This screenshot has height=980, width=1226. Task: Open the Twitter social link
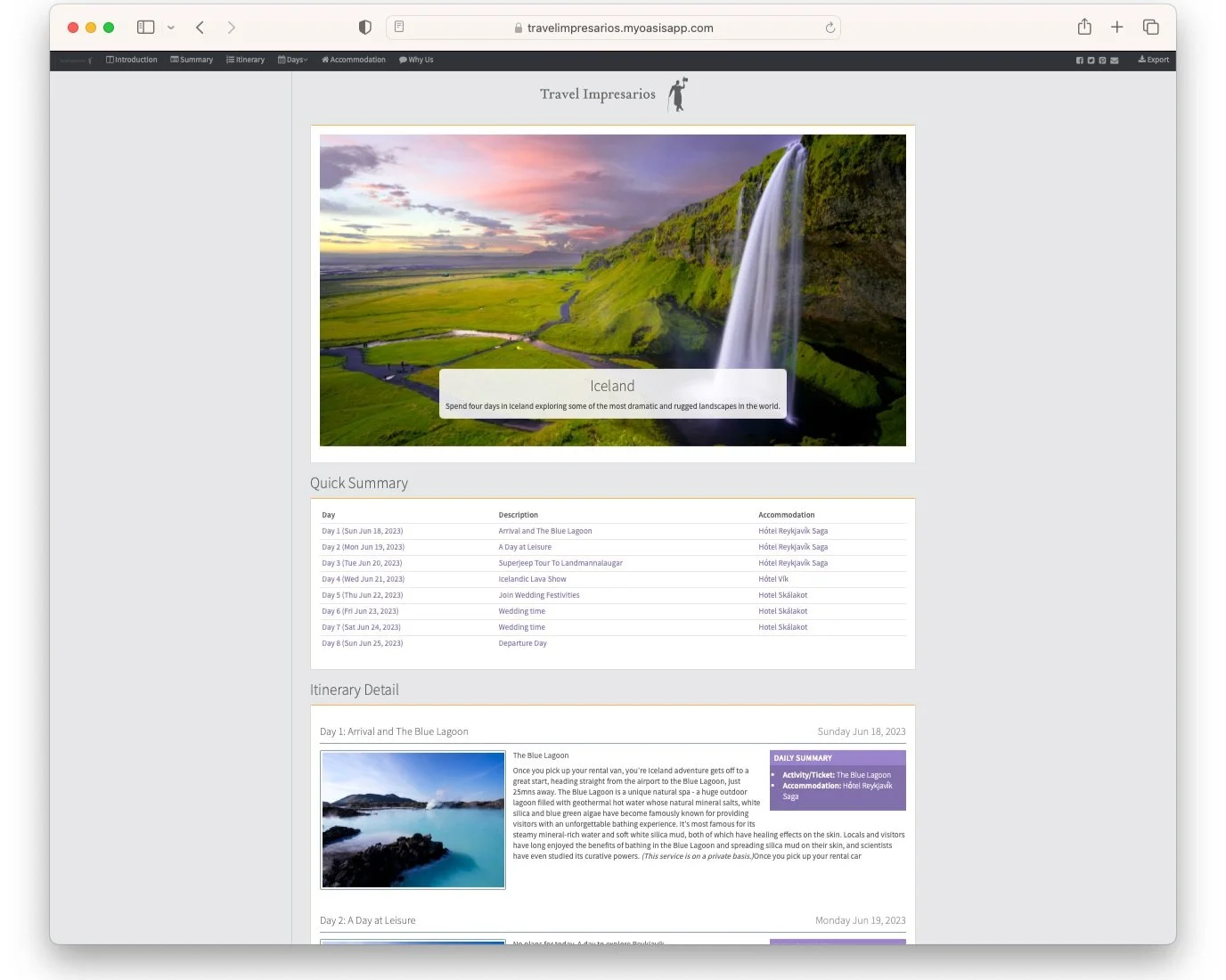coord(1091,61)
